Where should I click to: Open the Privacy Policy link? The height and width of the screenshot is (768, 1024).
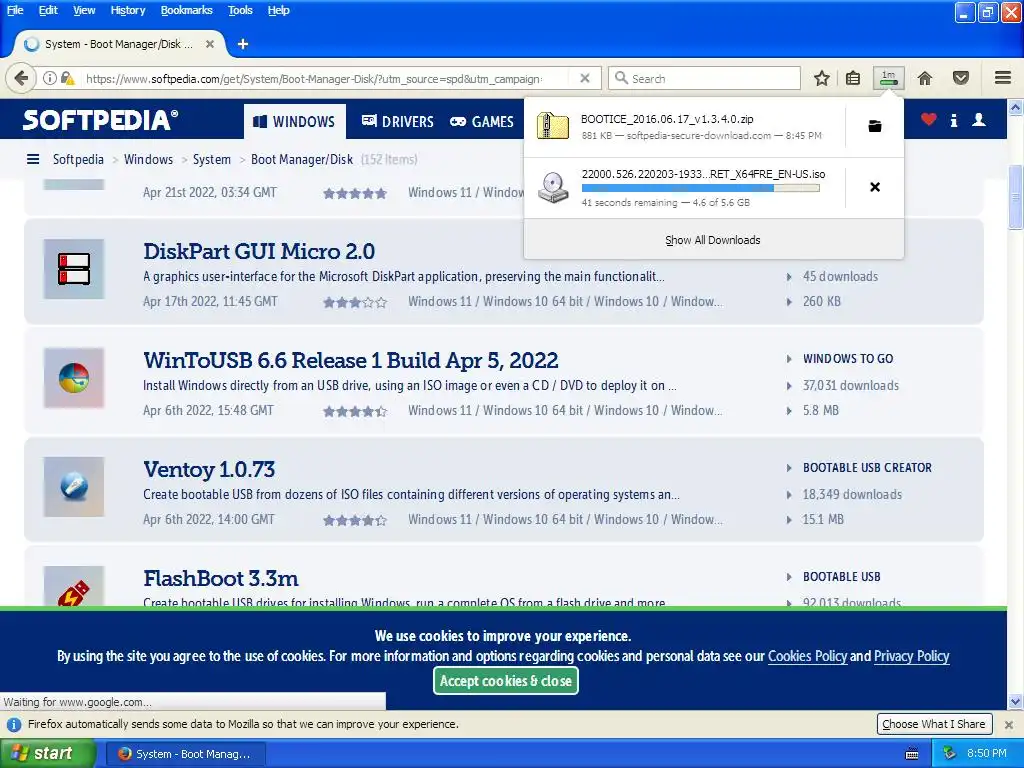912,656
